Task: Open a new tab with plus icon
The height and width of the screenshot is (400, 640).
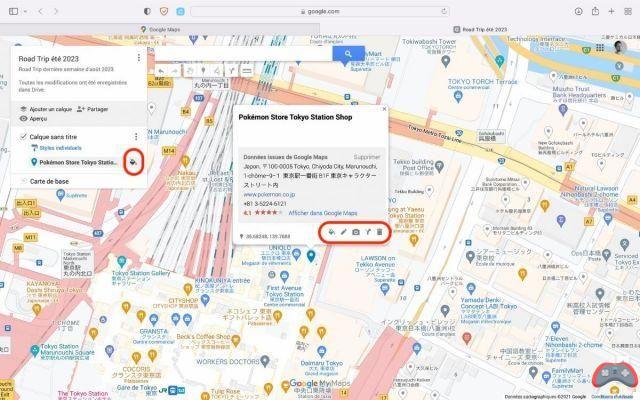Action: pyautogui.click(x=611, y=11)
